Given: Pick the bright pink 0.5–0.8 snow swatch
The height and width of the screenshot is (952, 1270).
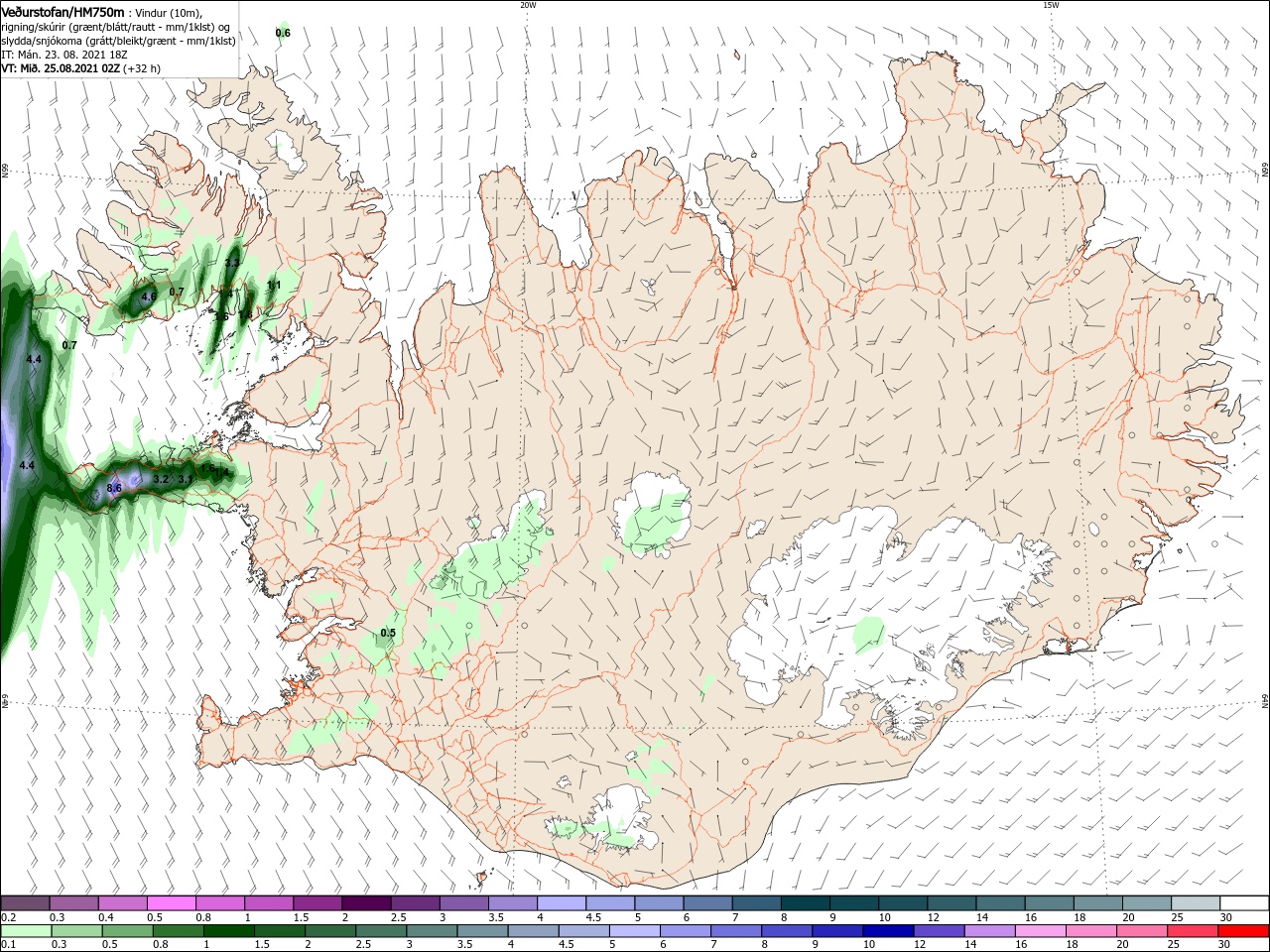Looking at the screenshot, I should coord(171,903).
